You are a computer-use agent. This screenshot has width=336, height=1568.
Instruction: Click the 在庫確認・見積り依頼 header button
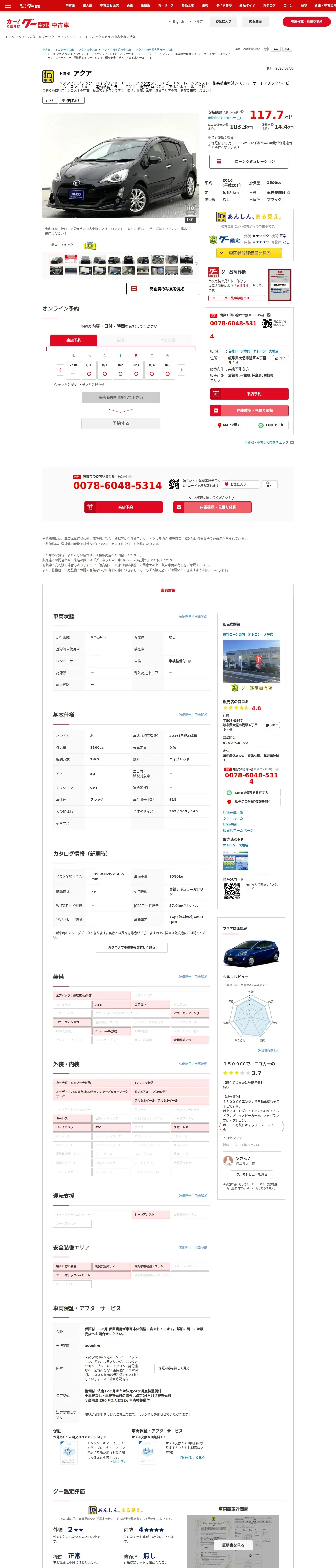(x=307, y=21)
